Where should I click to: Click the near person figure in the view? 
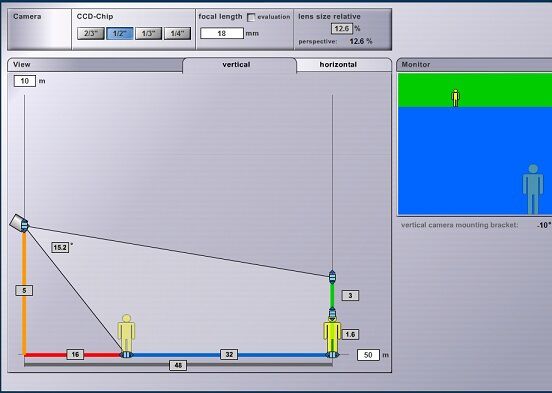[126, 333]
